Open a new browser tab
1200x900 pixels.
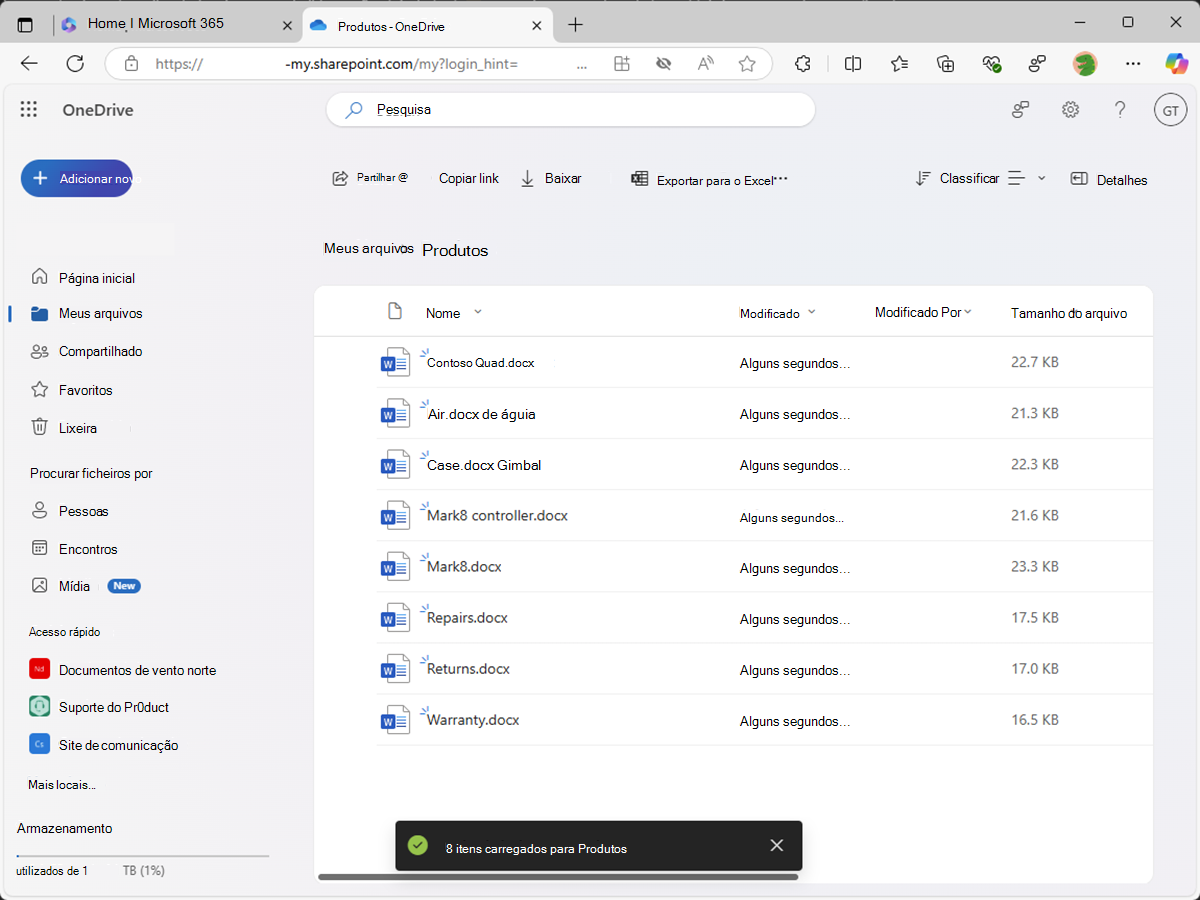575,24
